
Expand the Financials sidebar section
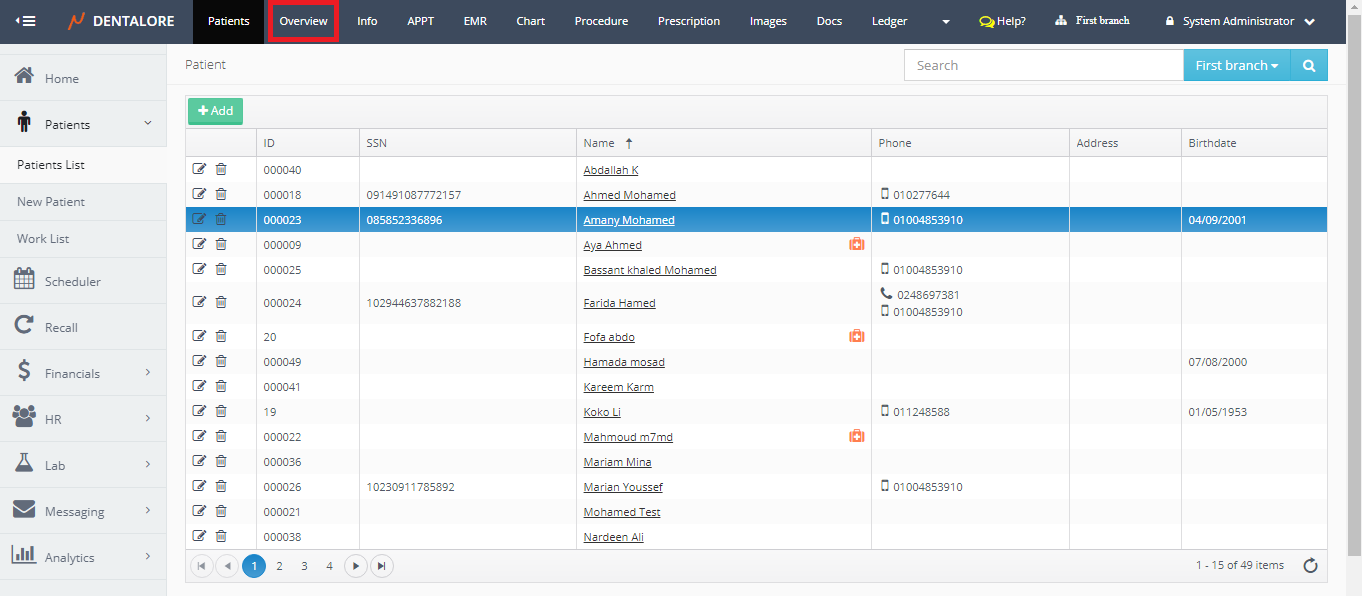tap(83, 373)
